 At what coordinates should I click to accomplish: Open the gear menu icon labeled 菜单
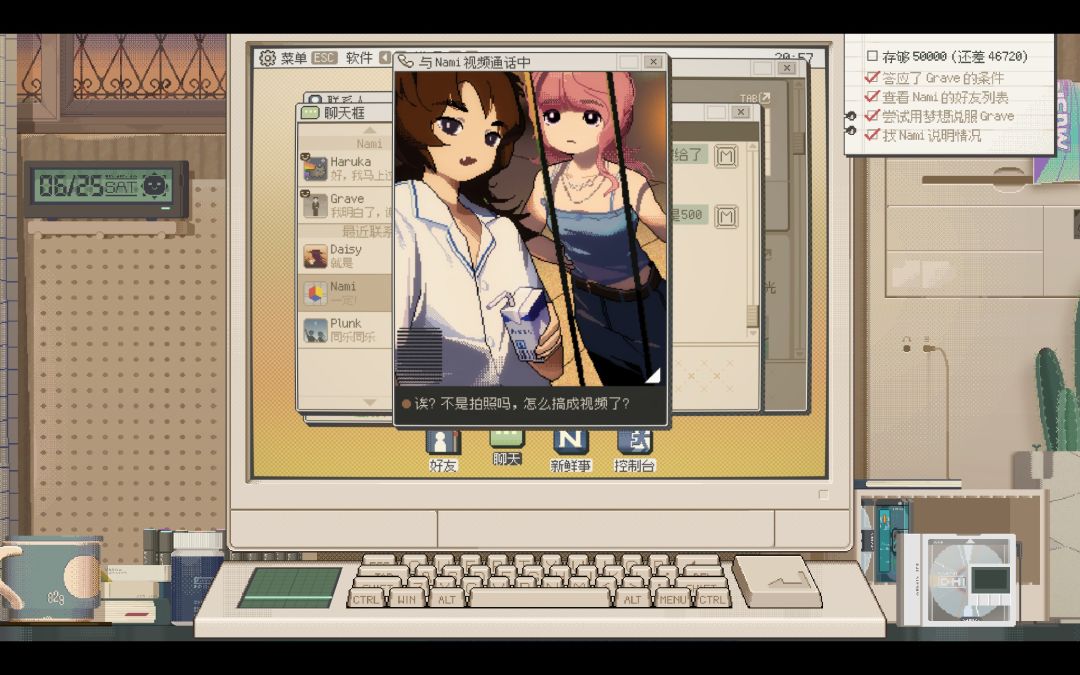267,58
